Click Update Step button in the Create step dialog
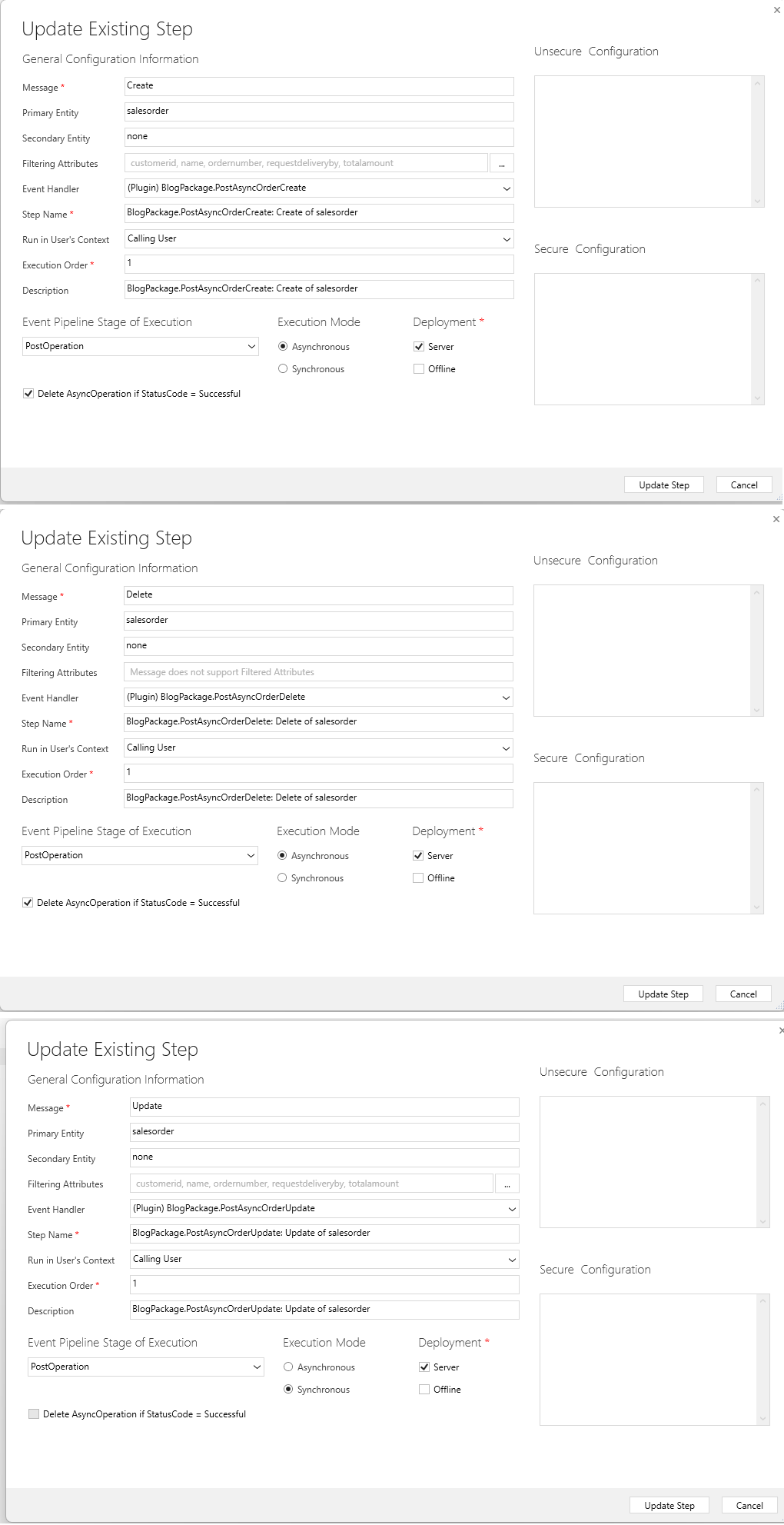Viewport: 784px width, 1525px height. [x=664, y=485]
